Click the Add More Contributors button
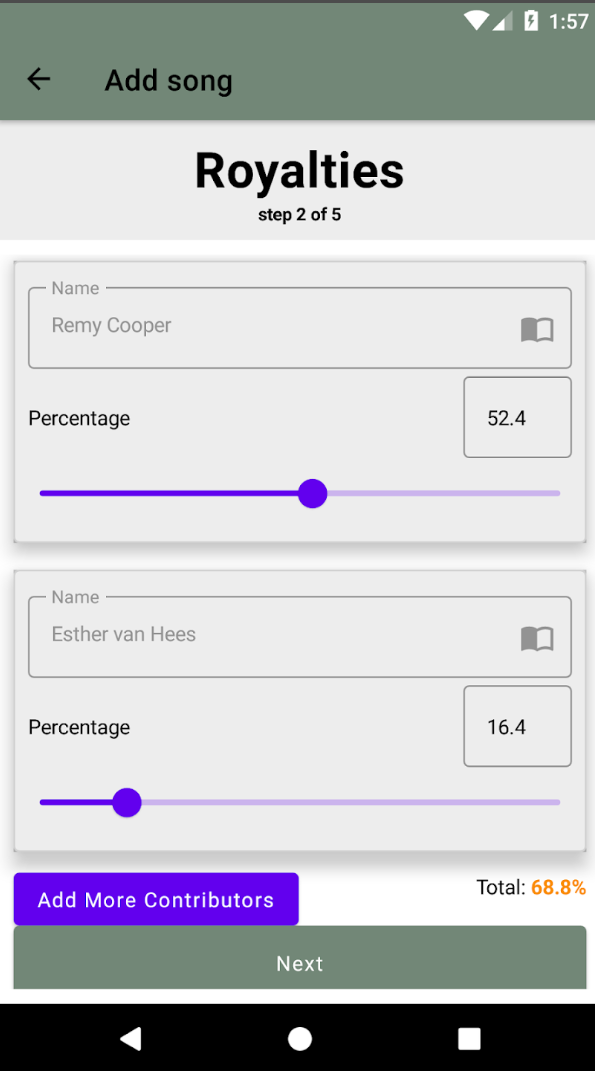The height and width of the screenshot is (1071, 595). (156, 899)
